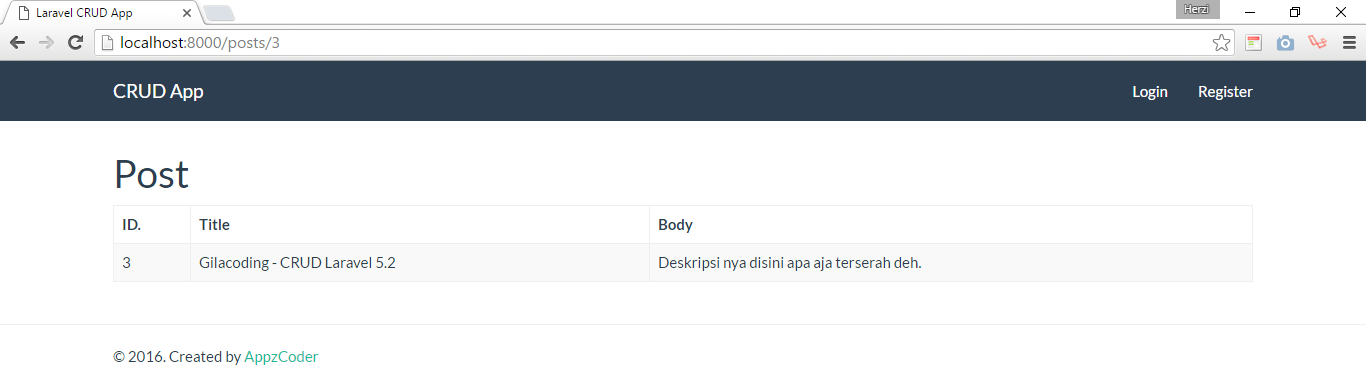
Task: Open the Login page from the navbar
Action: point(1150,91)
